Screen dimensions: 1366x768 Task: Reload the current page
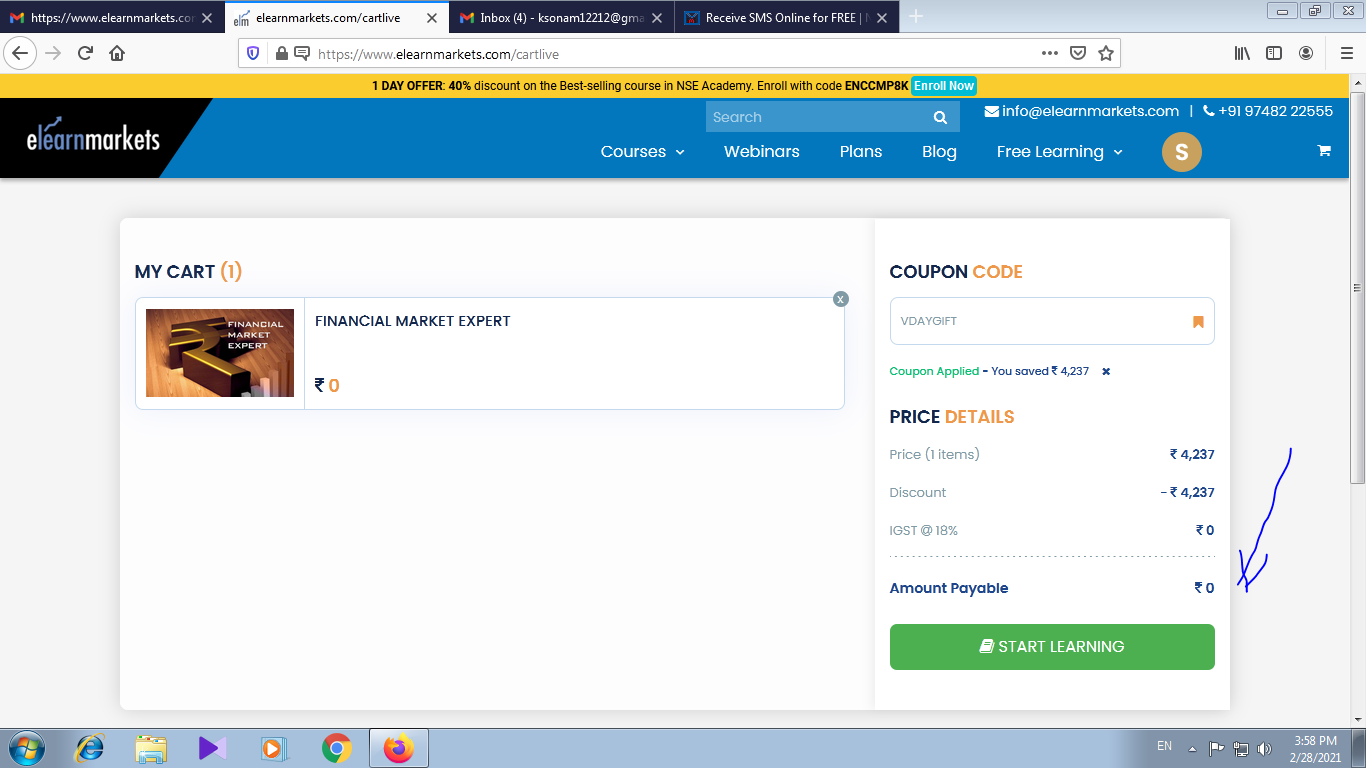point(85,53)
